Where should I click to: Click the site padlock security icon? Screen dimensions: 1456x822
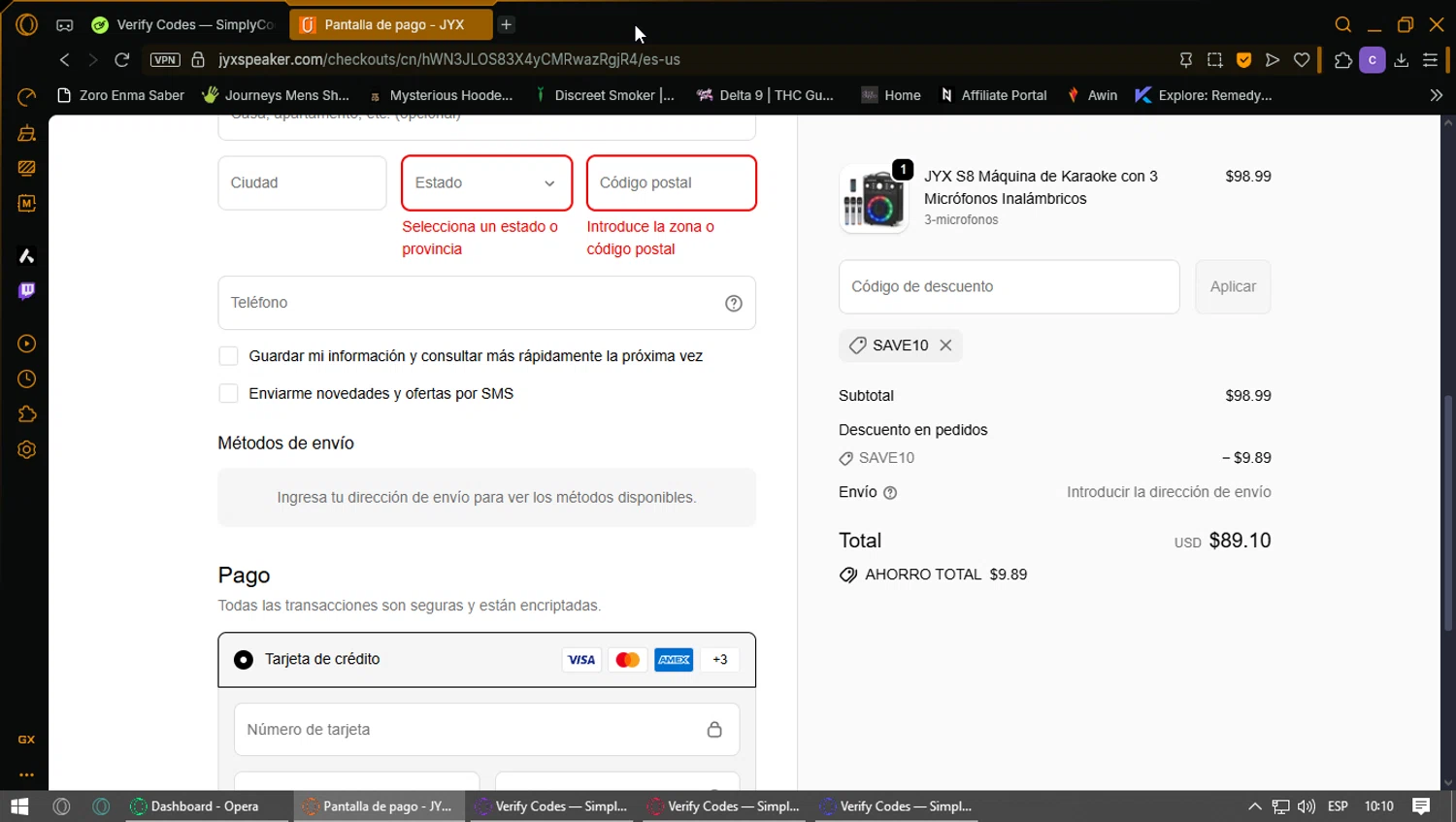click(x=198, y=60)
